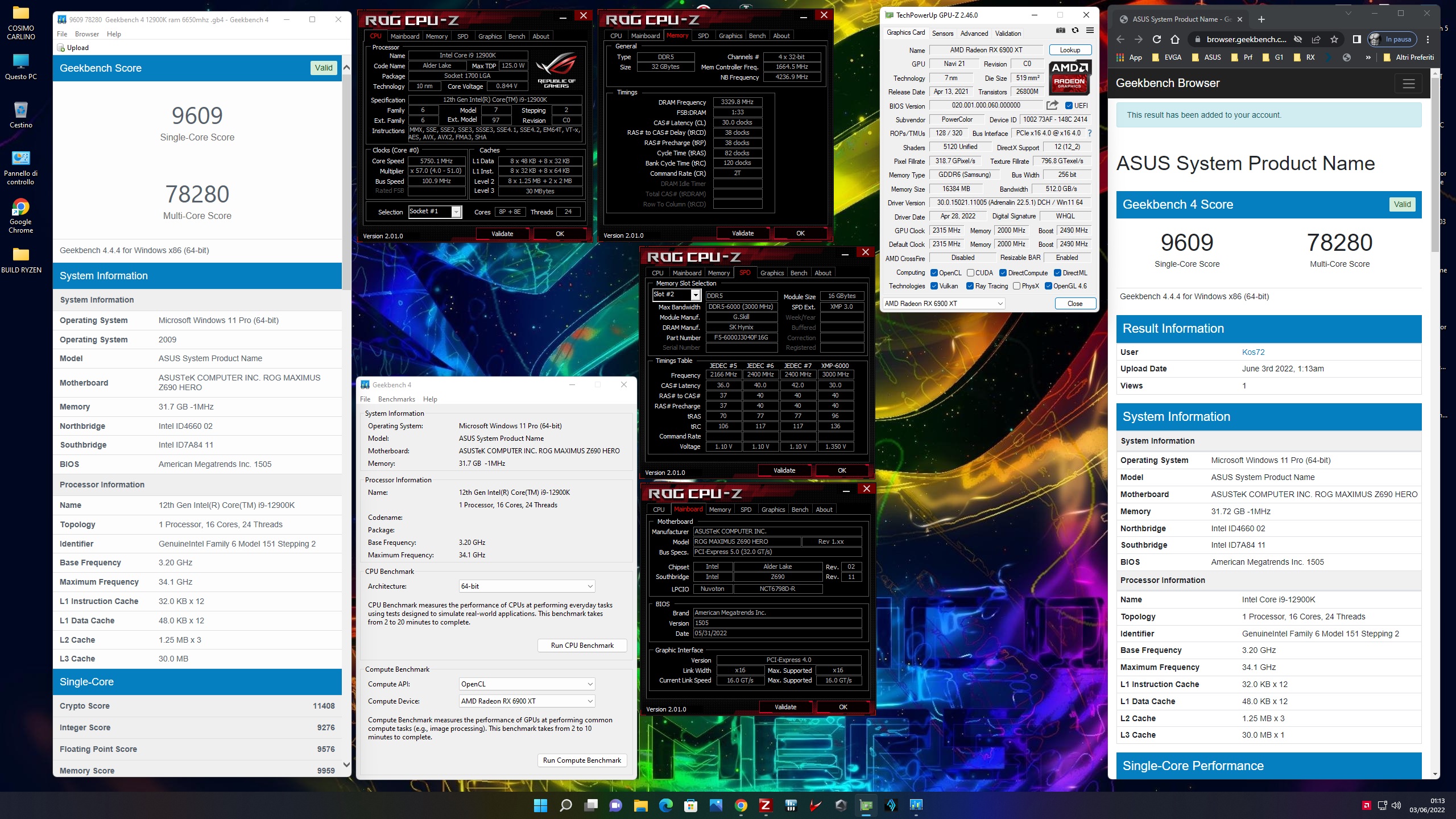This screenshot has width=1456, height=819.
Task: Open the Compute Device dropdown
Action: [527, 701]
